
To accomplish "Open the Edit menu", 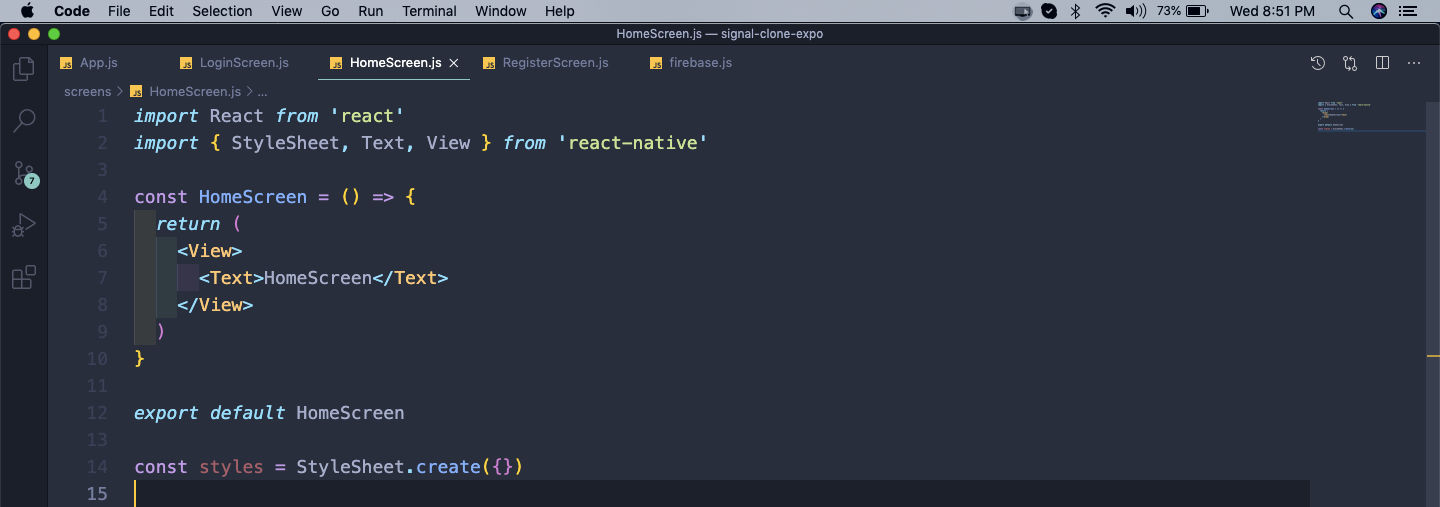I will point(161,11).
